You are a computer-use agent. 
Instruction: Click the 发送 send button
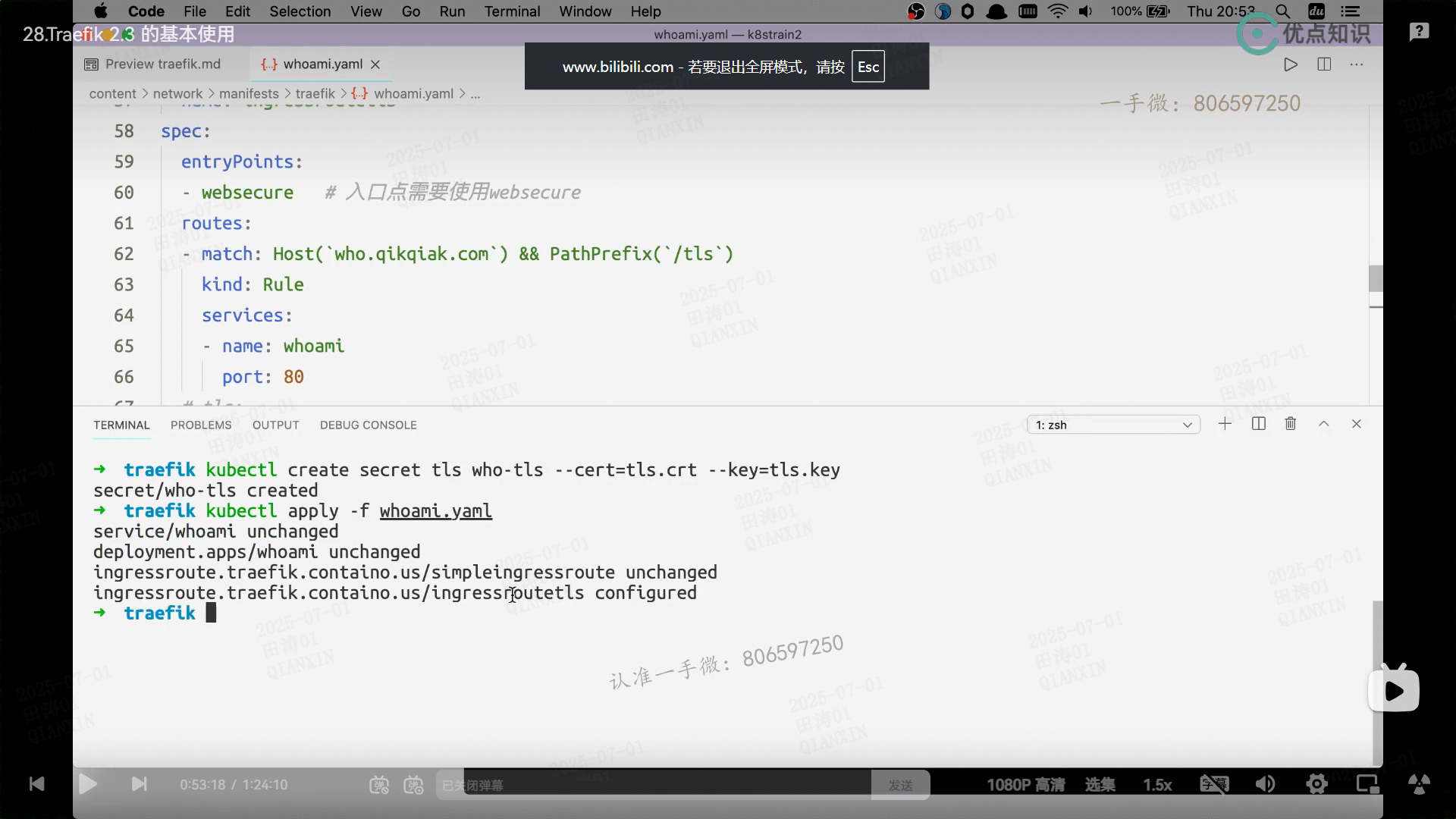[900, 786]
